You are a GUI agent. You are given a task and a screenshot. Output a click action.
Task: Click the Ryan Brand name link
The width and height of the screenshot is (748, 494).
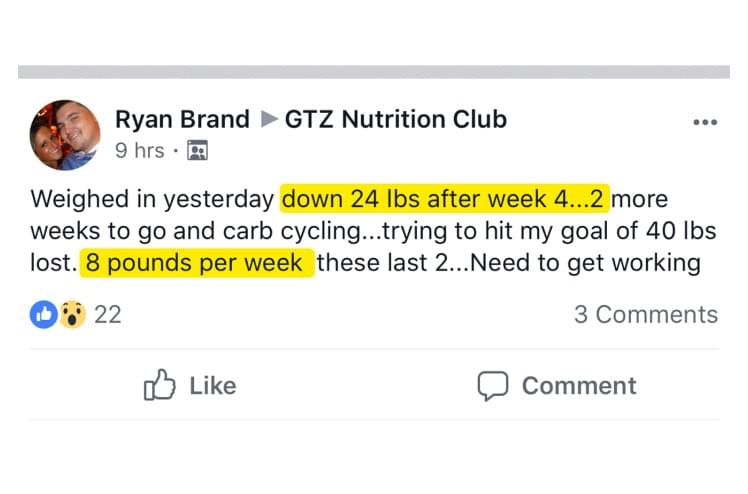coord(182,120)
